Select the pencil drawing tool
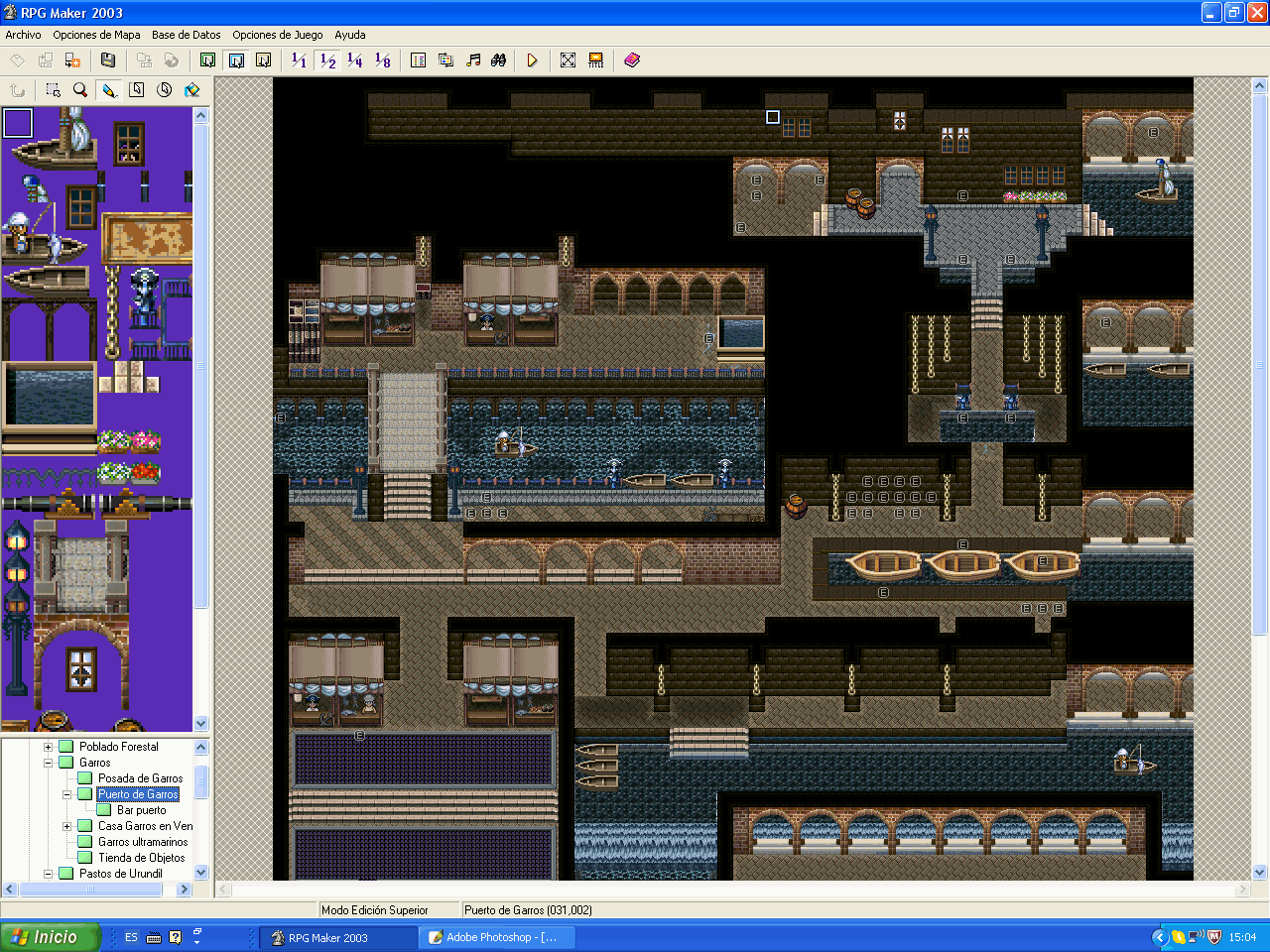 pyautogui.click(x=109, y=90)
